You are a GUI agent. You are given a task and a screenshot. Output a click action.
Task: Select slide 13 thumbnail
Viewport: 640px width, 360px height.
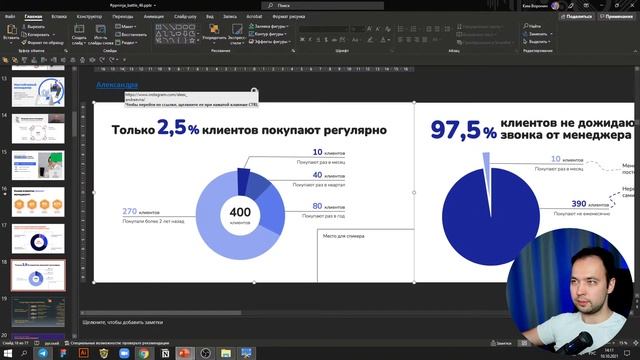(x=38, y=92)
